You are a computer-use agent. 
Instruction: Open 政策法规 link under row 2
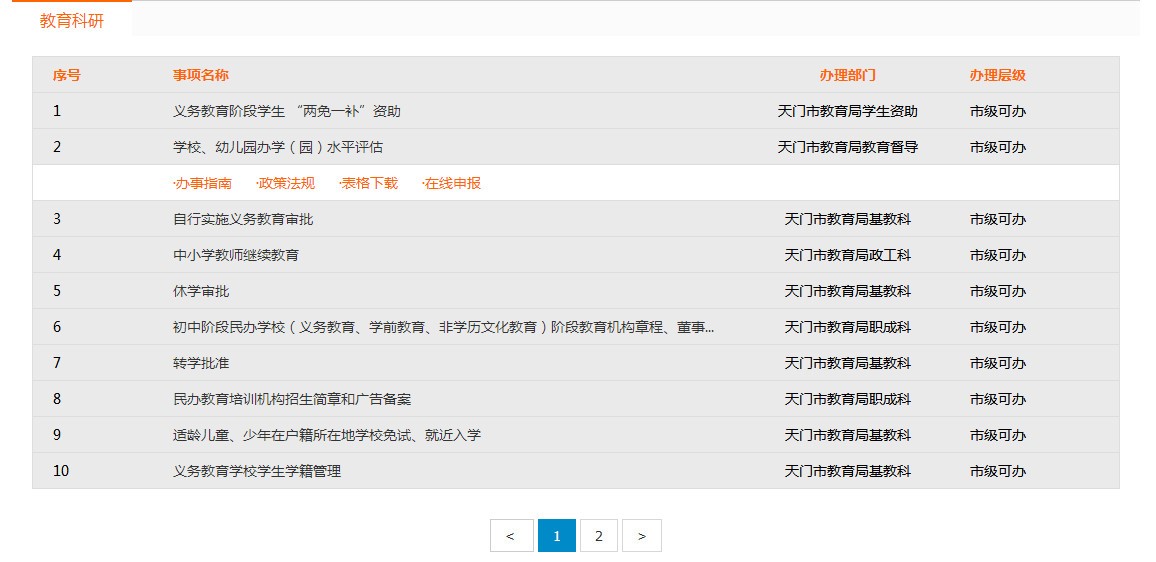(285, 184)
